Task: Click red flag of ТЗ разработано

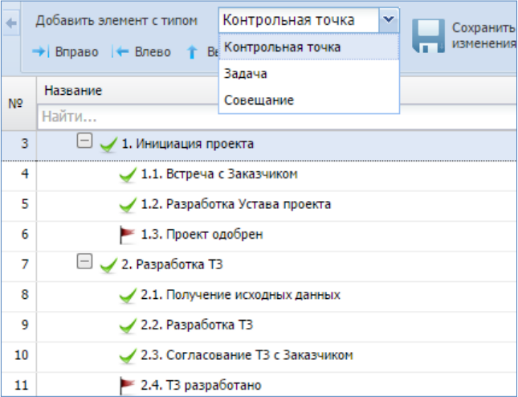Action: pos(127,386)
